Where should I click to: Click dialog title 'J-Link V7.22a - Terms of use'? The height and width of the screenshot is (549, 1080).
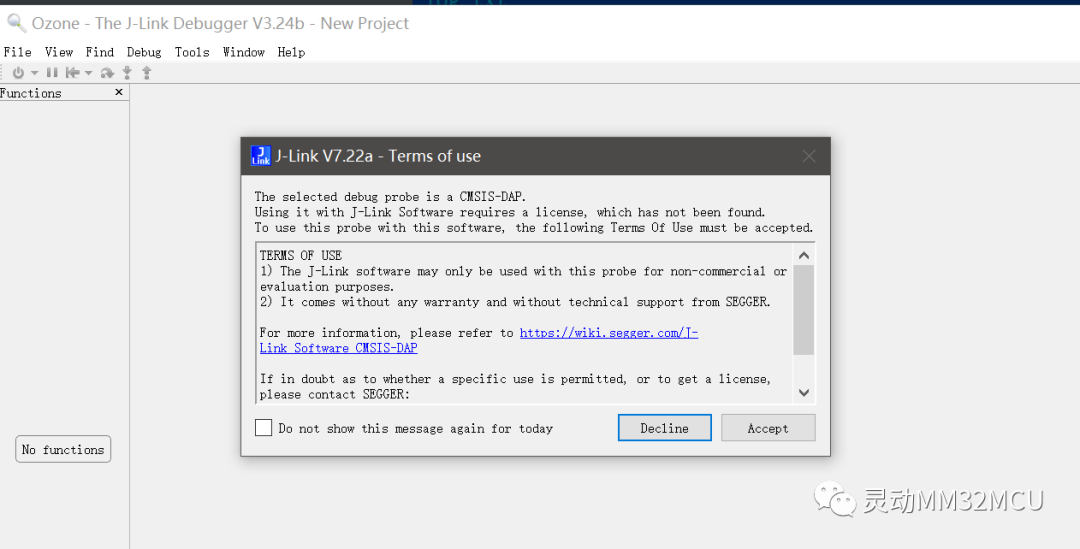coord(378,156)
